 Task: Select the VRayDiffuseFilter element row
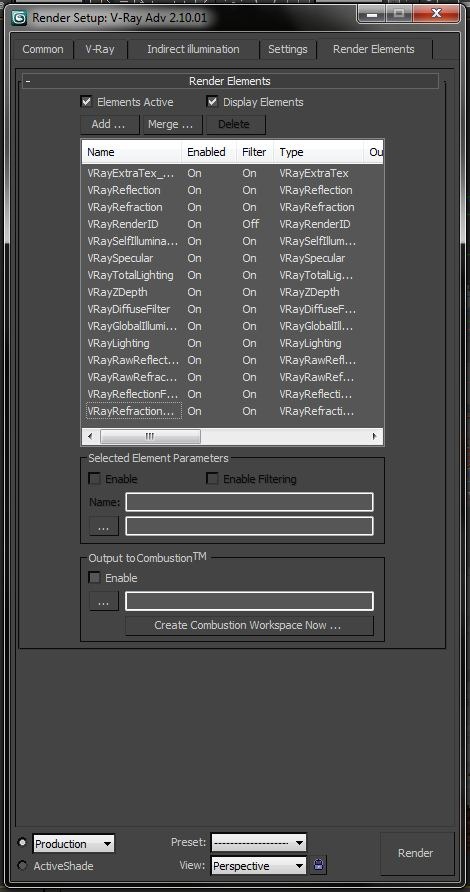tap(232, 309)
